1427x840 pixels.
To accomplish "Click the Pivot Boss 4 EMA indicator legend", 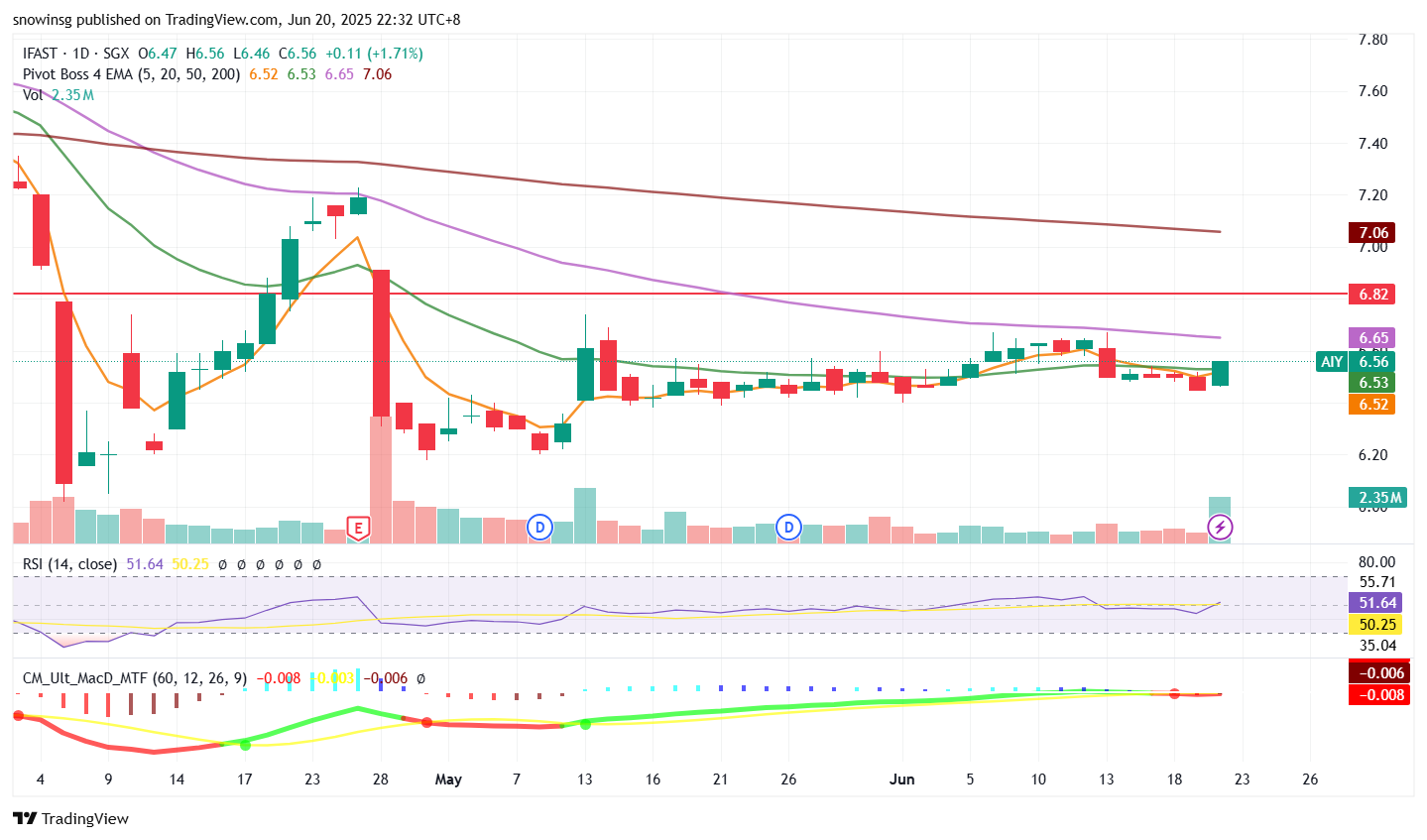I will (132, 74).
